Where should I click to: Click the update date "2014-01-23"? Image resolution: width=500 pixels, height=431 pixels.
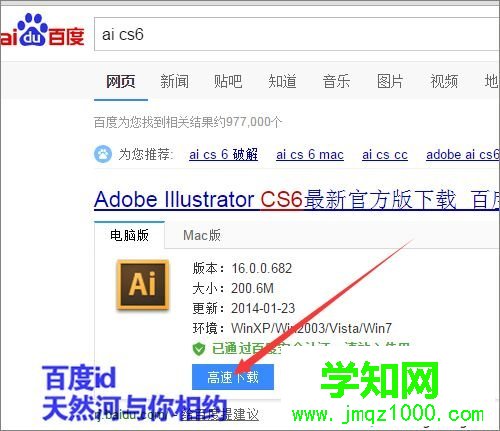[x=263, y=308]
